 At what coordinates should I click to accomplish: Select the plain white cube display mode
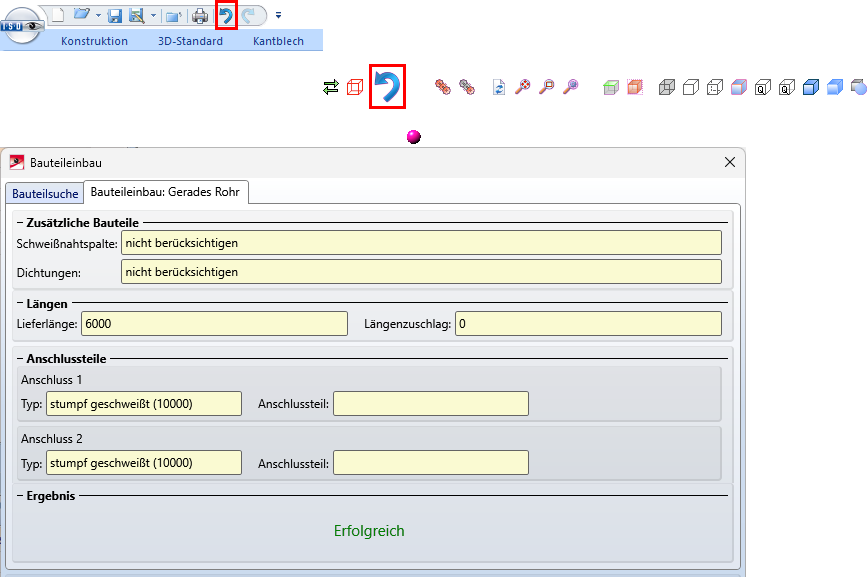tap(691, 87)
